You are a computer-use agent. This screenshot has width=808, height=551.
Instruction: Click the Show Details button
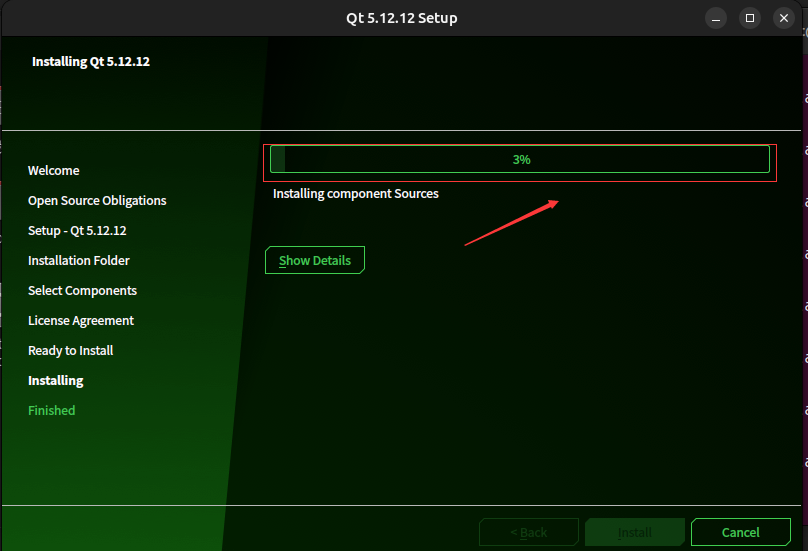click(315, 260)
